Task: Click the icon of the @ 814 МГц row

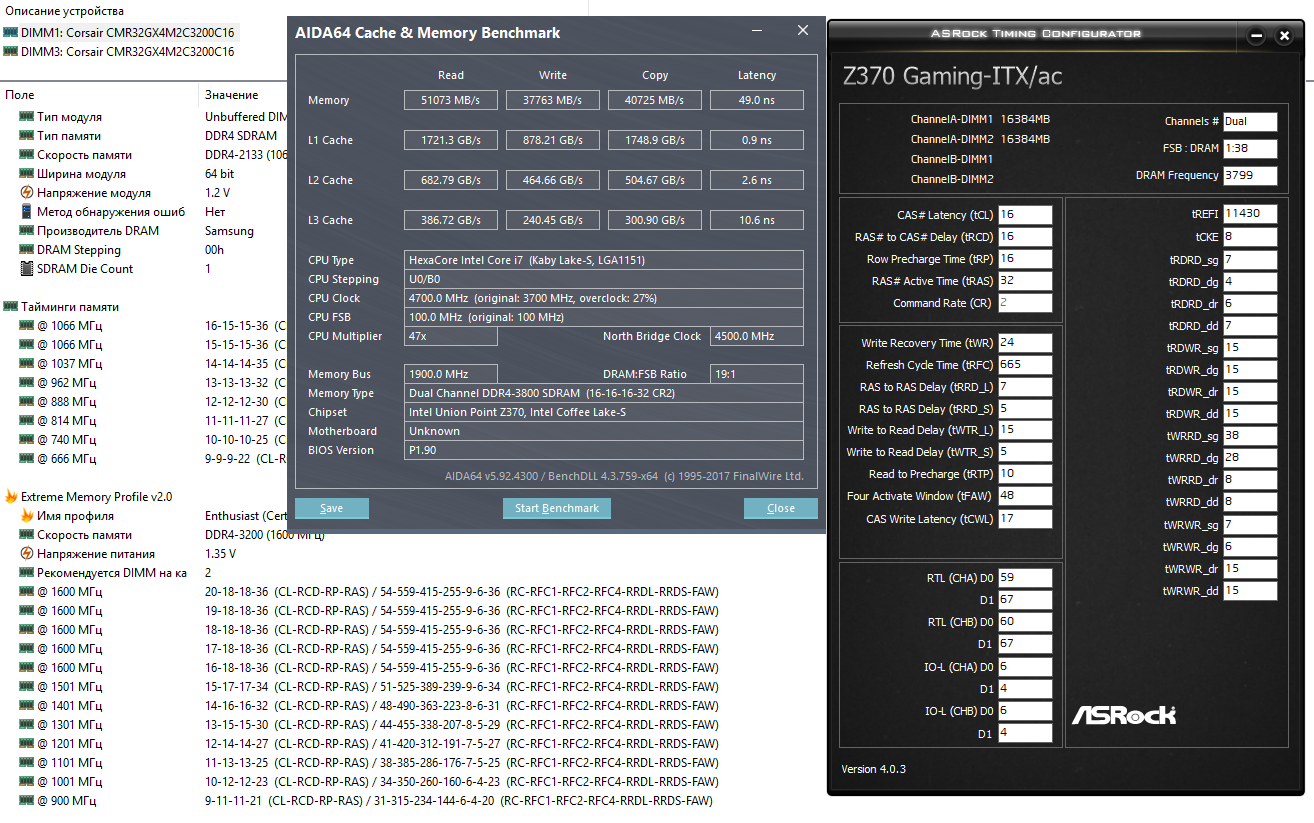Action: point(27,421)
